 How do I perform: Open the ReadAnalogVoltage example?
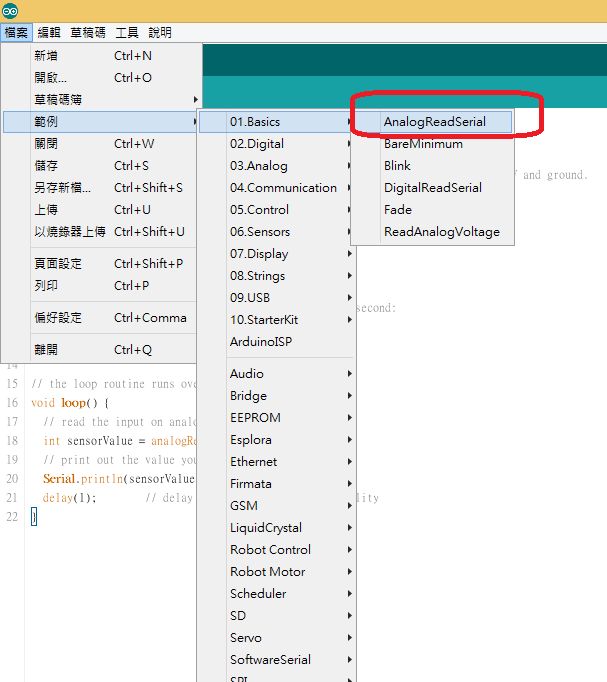432,232
